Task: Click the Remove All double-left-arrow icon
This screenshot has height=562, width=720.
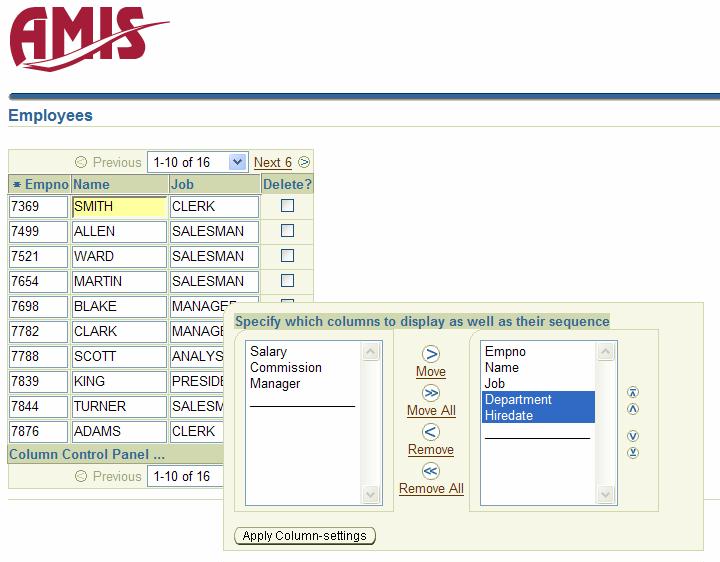Action: click(x=431, y=471)
